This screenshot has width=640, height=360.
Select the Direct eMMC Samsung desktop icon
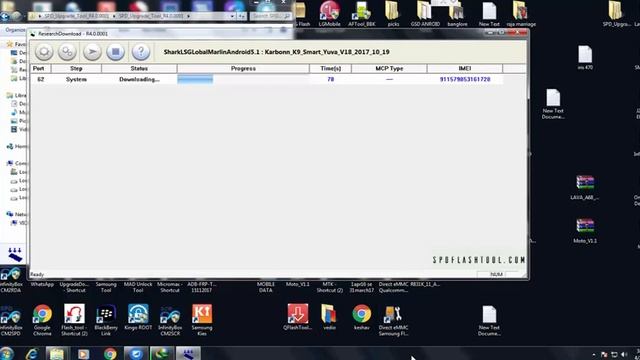point(393,320)
